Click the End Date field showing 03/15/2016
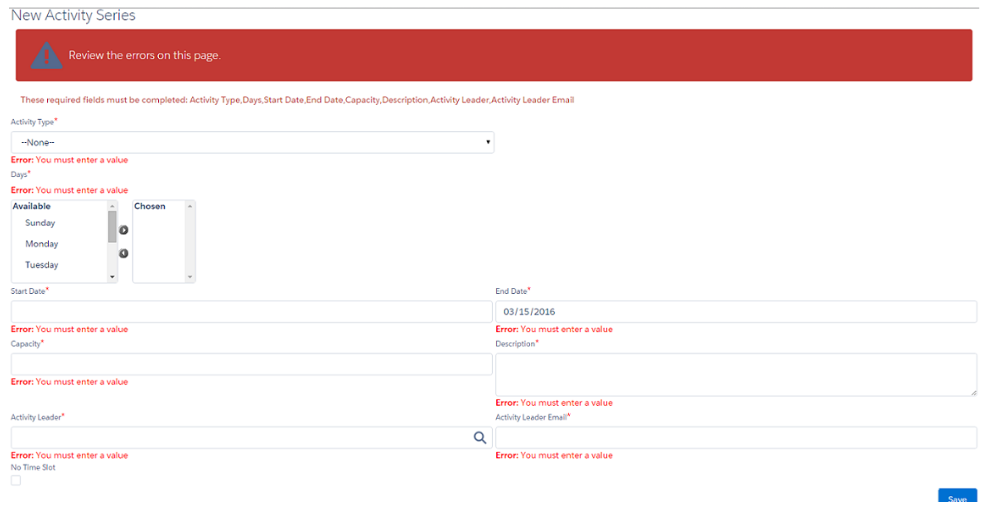The image size is (988, 513). [x=735, y=312]
